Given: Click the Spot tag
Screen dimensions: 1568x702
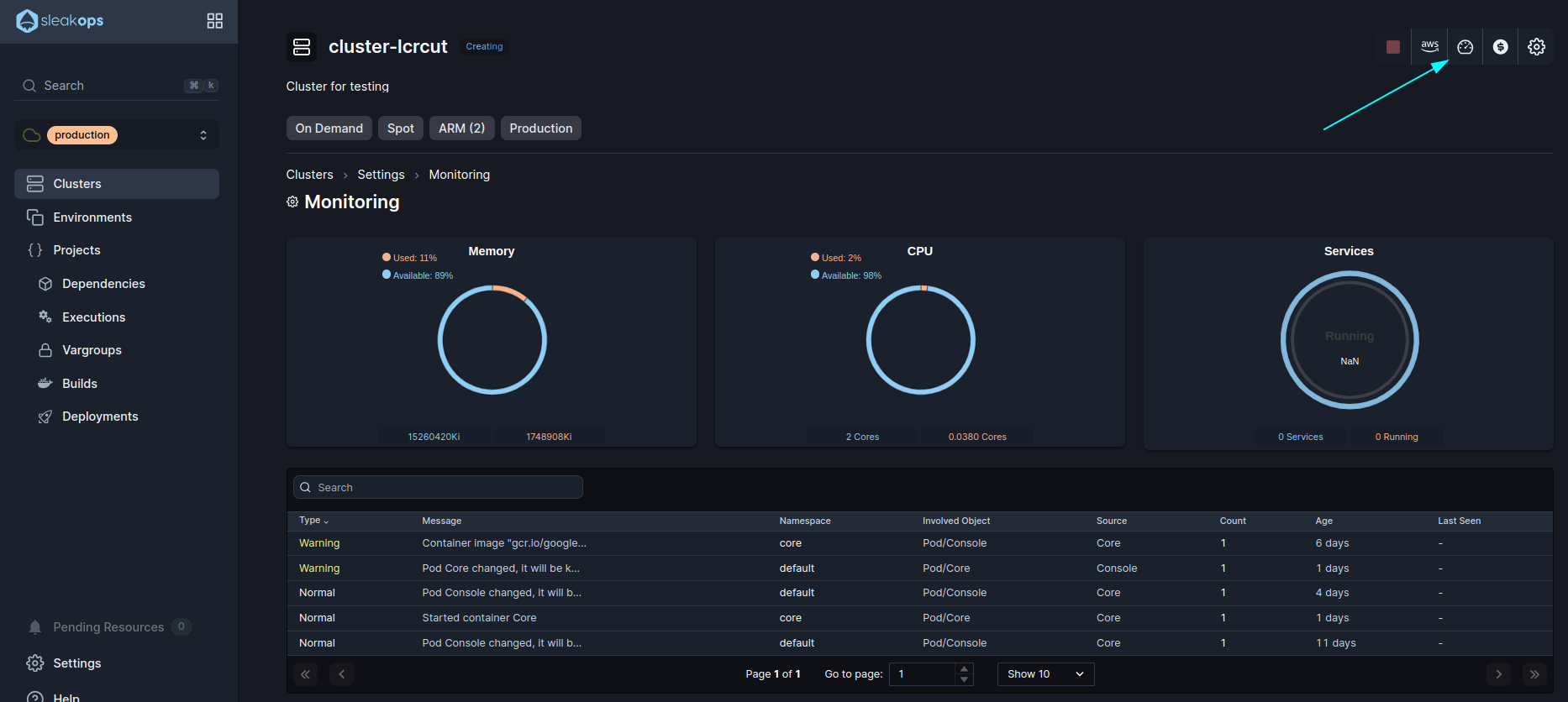Looking at the screenshot, I should [x=401, y=128].
